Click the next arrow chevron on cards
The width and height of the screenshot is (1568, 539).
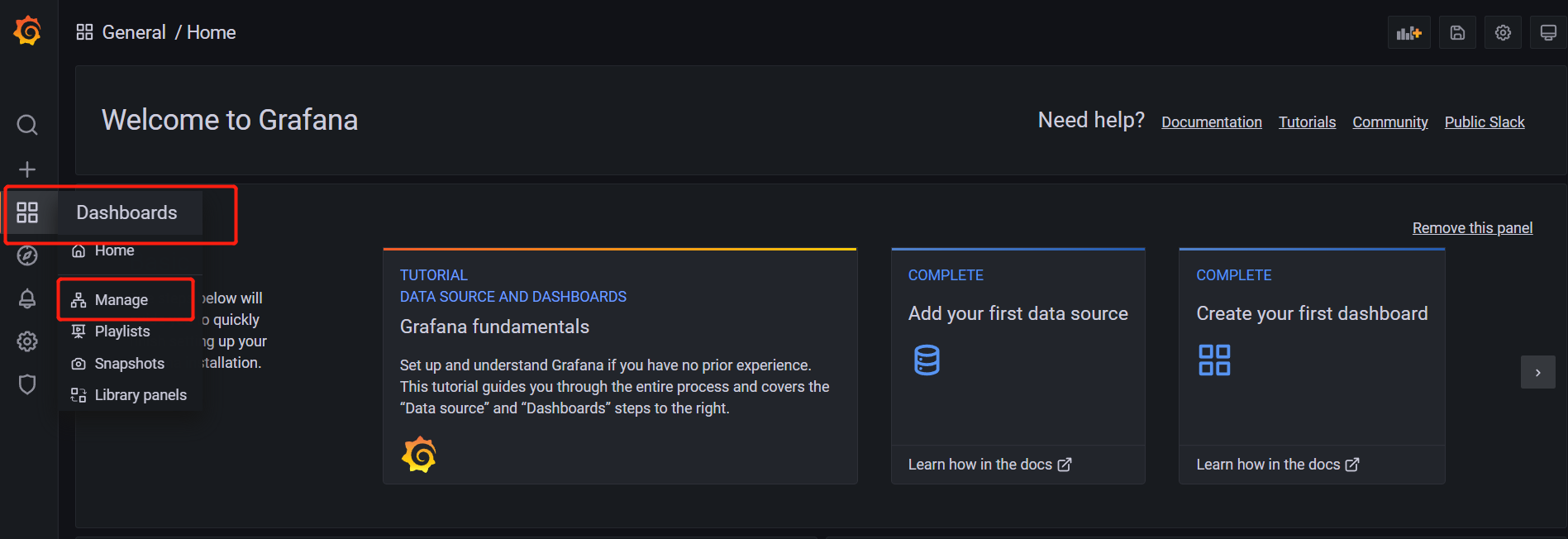pos(1538,372)
